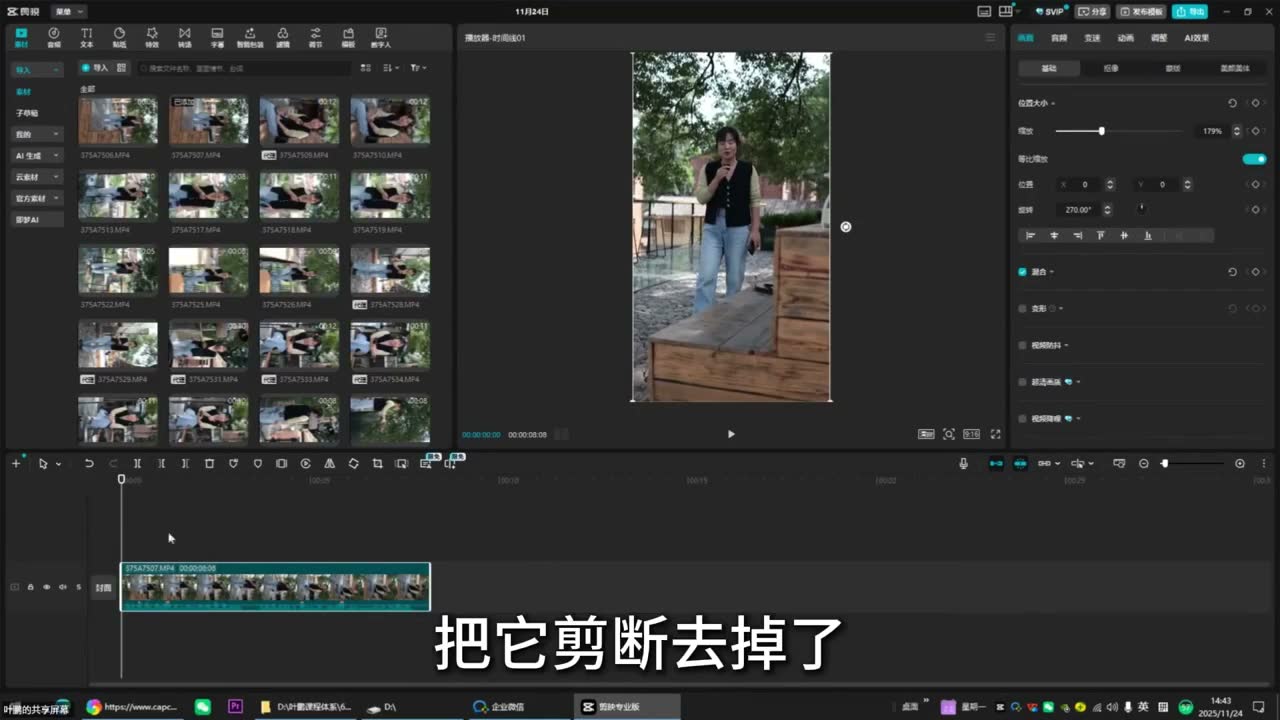Click the play button under the preview
The height and width of the screenshot is (720, 1280).
click(x=731, y=434)
